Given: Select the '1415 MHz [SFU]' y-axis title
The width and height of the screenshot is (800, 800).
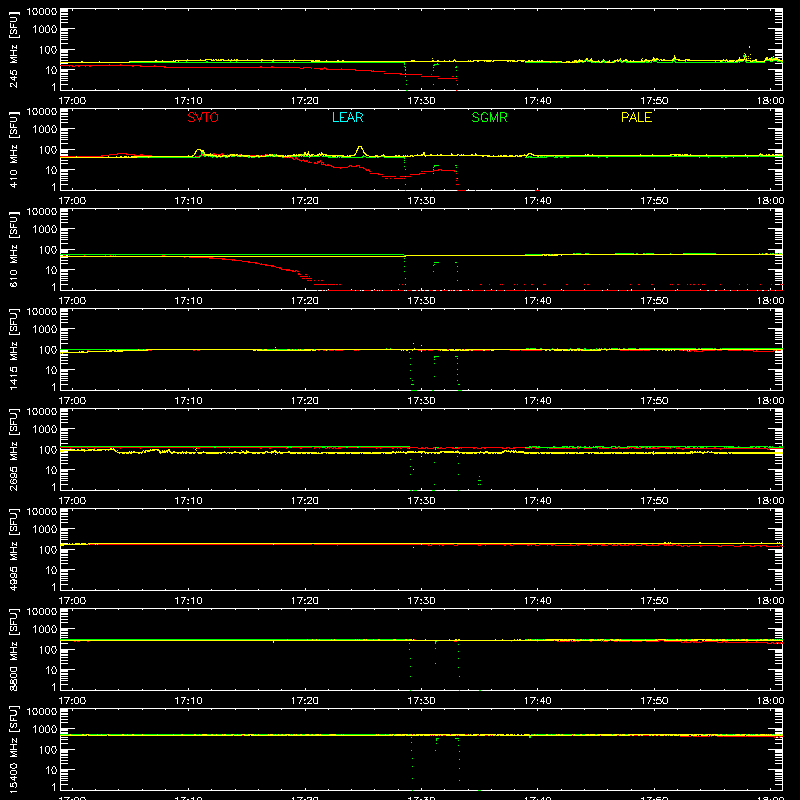Looking at the screenshot, I should (13, 349).
